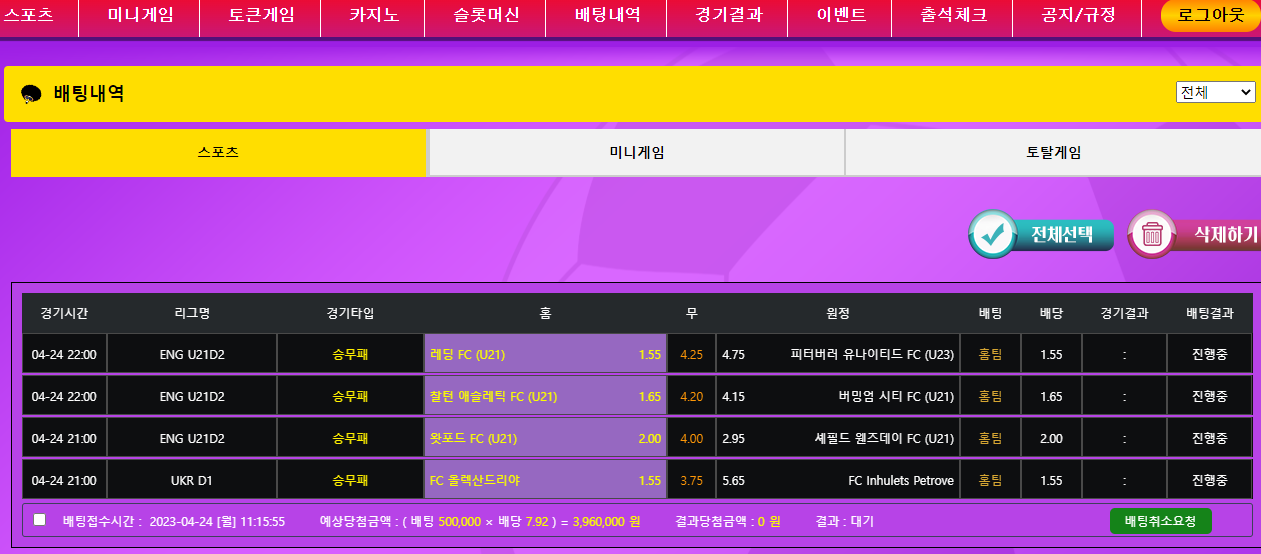Open the 이벤트 menu item
Image resolution: width=1261 pixels, height=554 pixels.
841,16
